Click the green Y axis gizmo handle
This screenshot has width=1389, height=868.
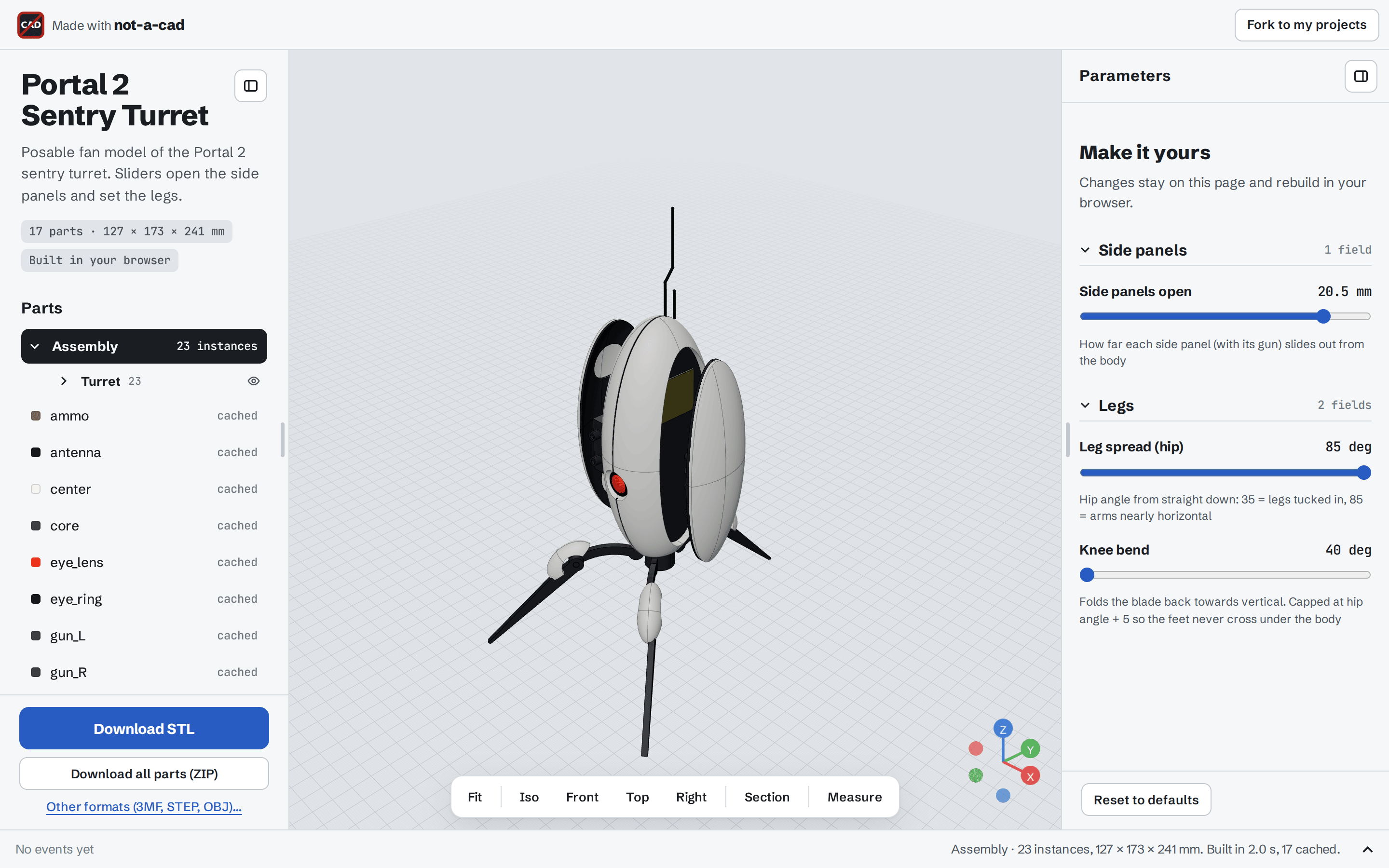point(1030,749)
